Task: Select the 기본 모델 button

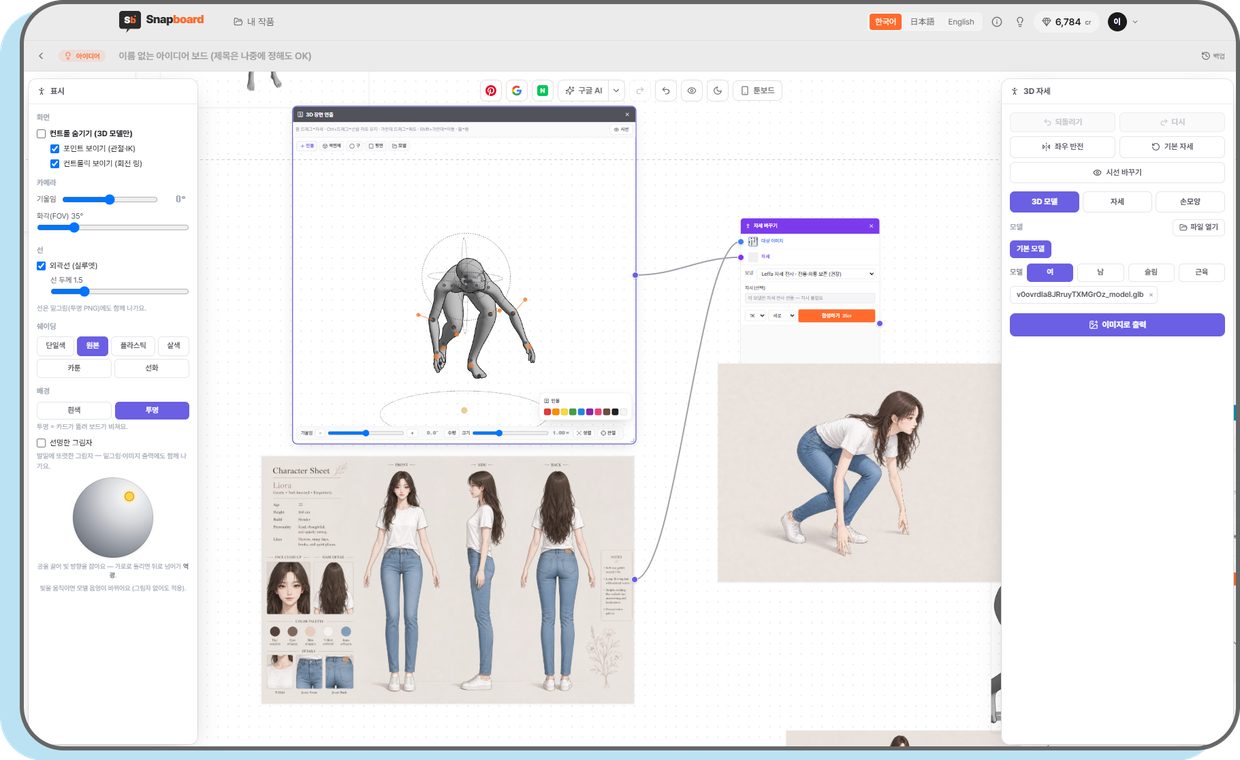Action: (1030, 249)
